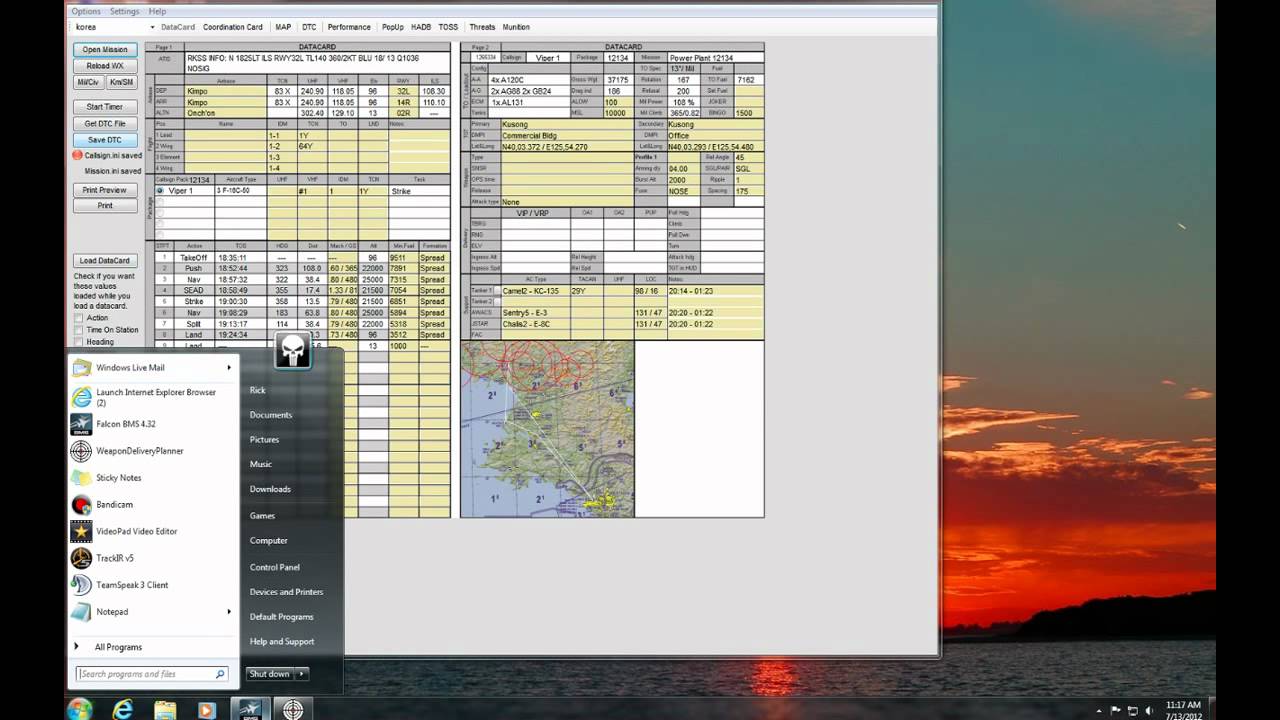Open Windows Media Player in taskbar
Viewport: 1280px width, 720px height.
point(207,709)
